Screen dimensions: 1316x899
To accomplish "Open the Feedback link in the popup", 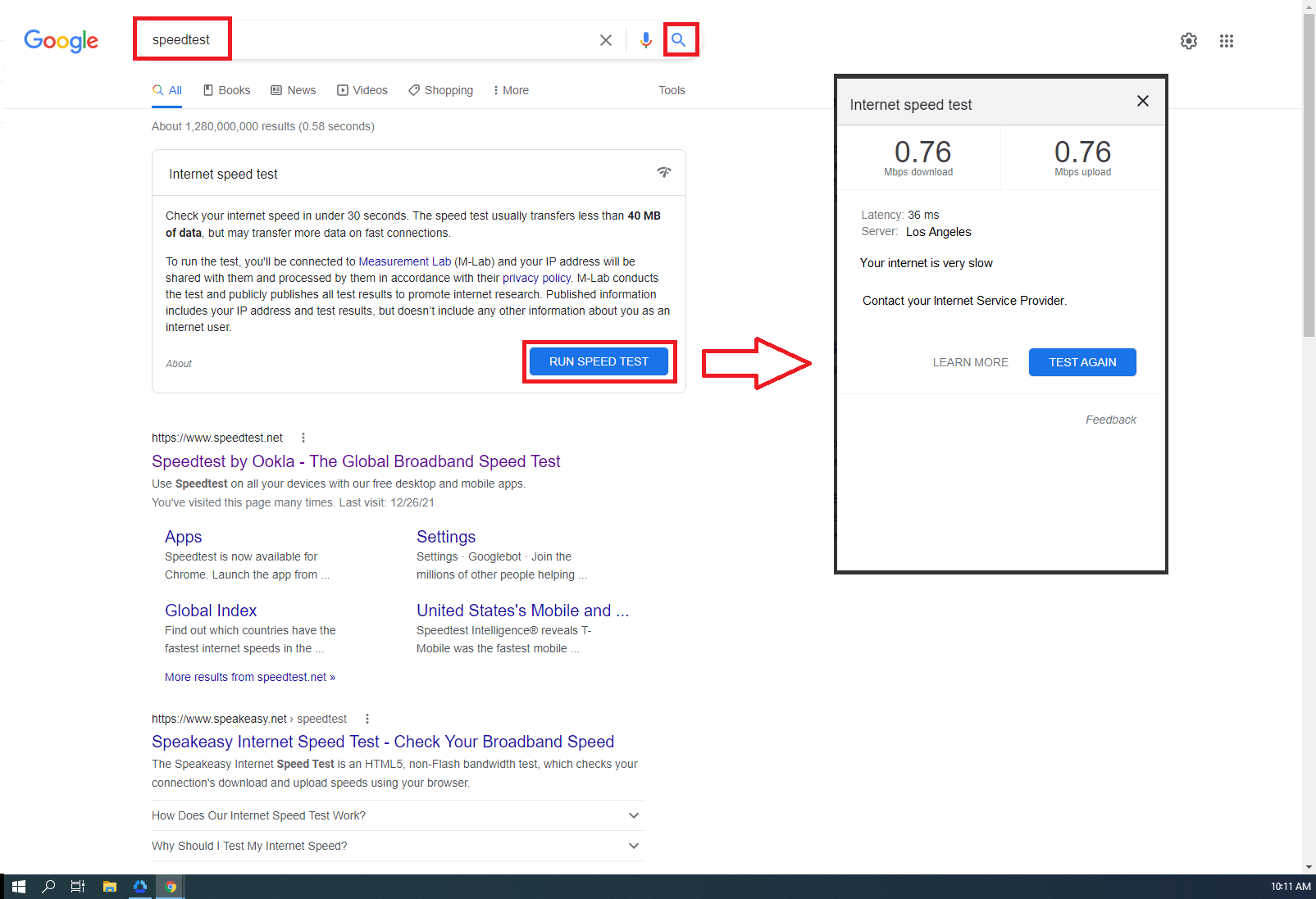I will (1111, 420).
